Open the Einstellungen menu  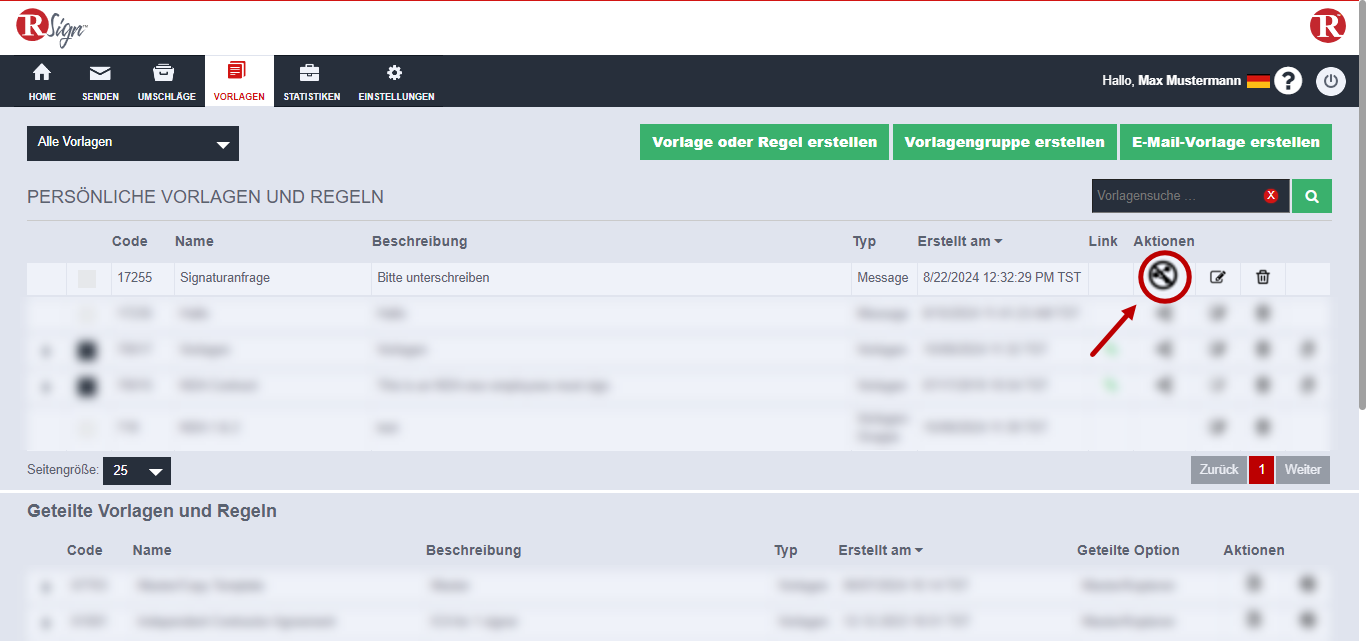(396, 82)
